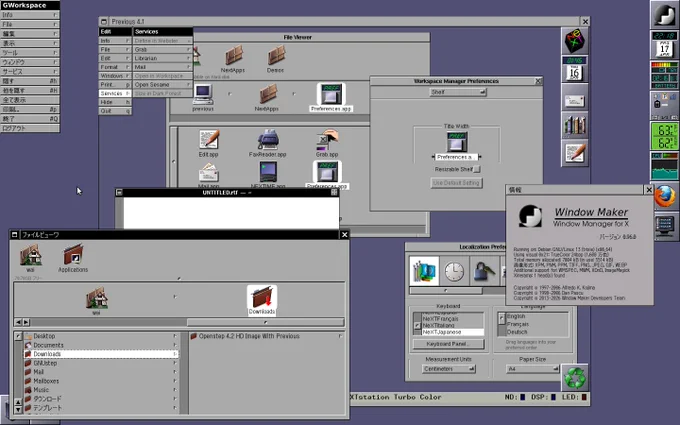
Task: Click the Downloads folder icon in path view
Action: coord(262,300)
